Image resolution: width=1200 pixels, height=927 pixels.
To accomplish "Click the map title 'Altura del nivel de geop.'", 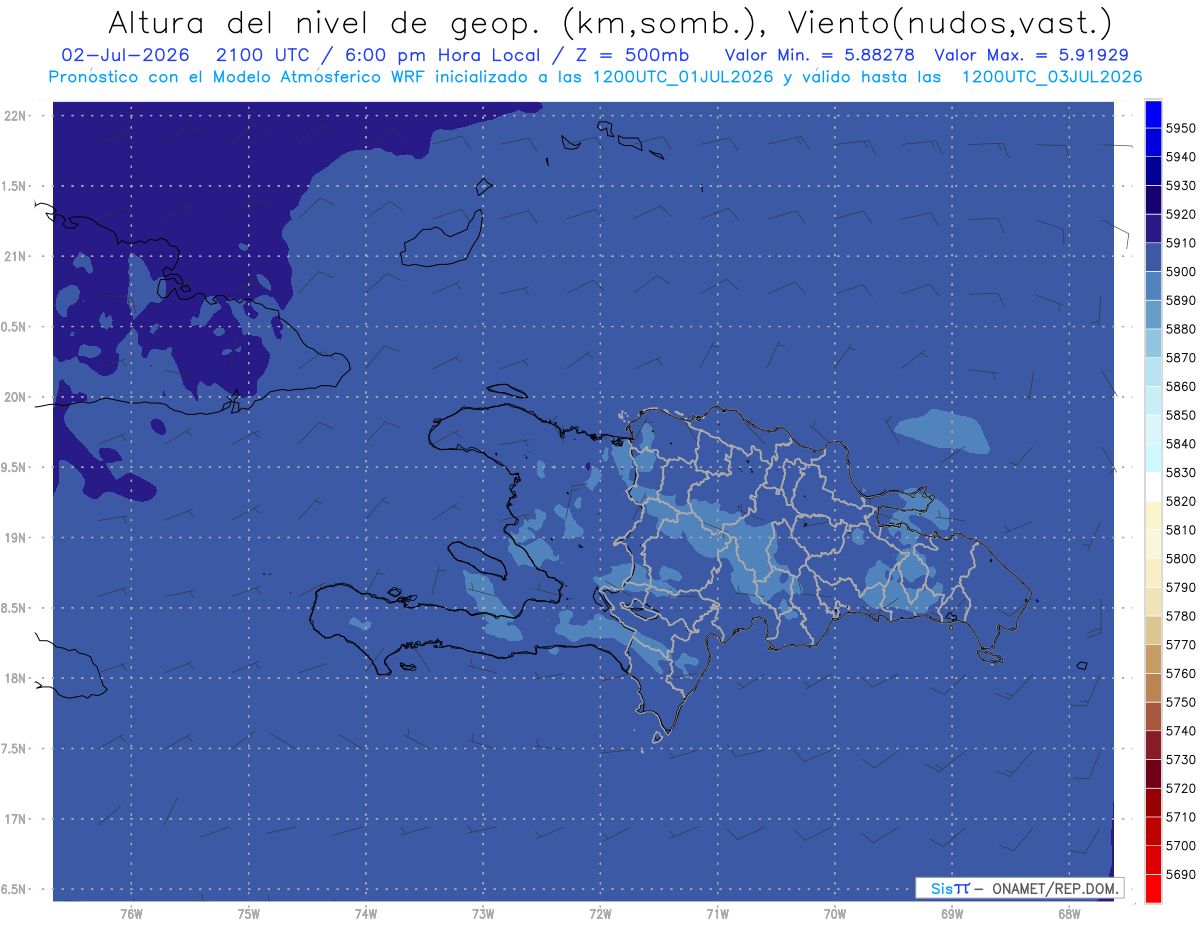I will pos(324,23).
